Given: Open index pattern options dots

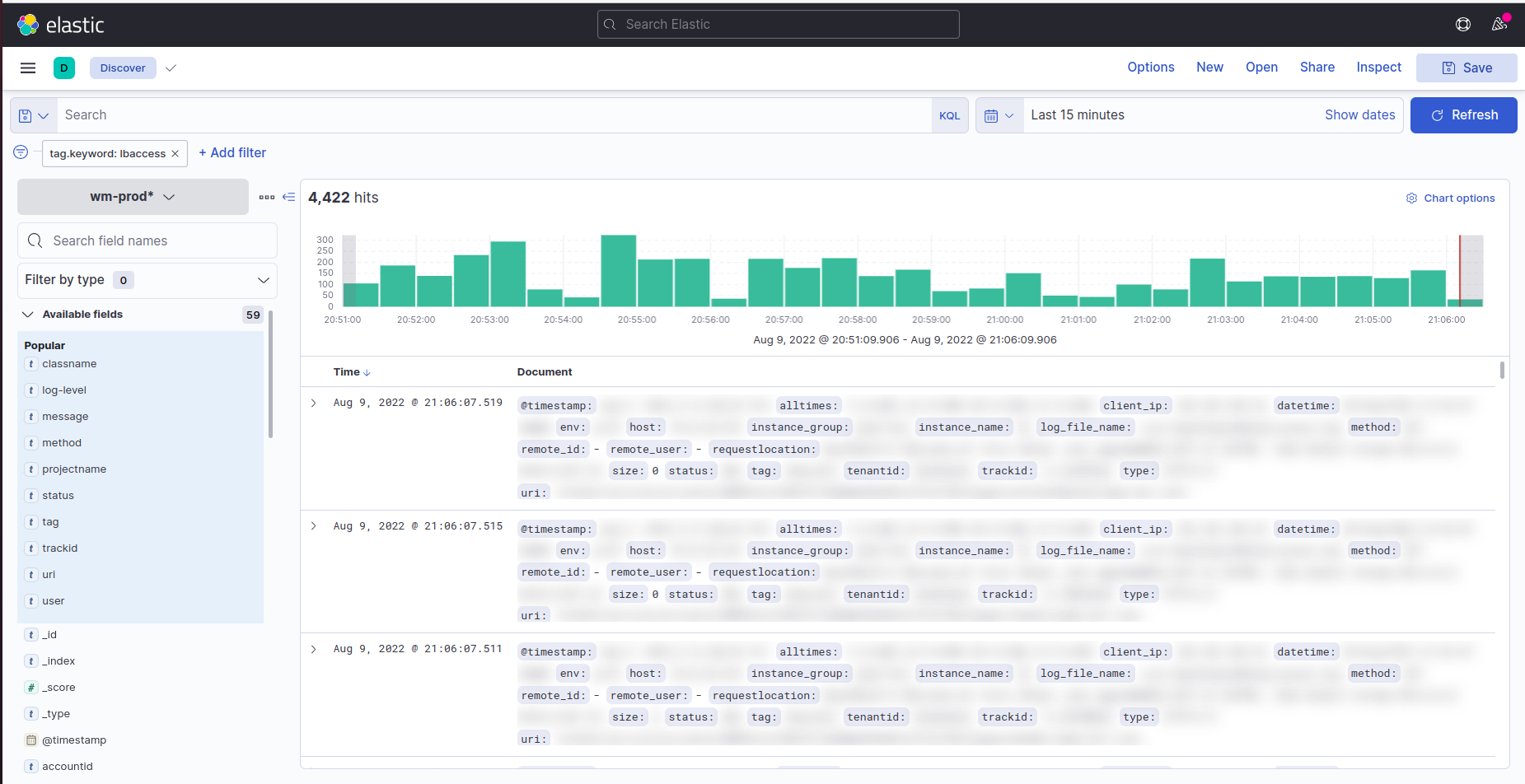Looking at the screenshot, I should pyautogui.click(x=267, y=197).
